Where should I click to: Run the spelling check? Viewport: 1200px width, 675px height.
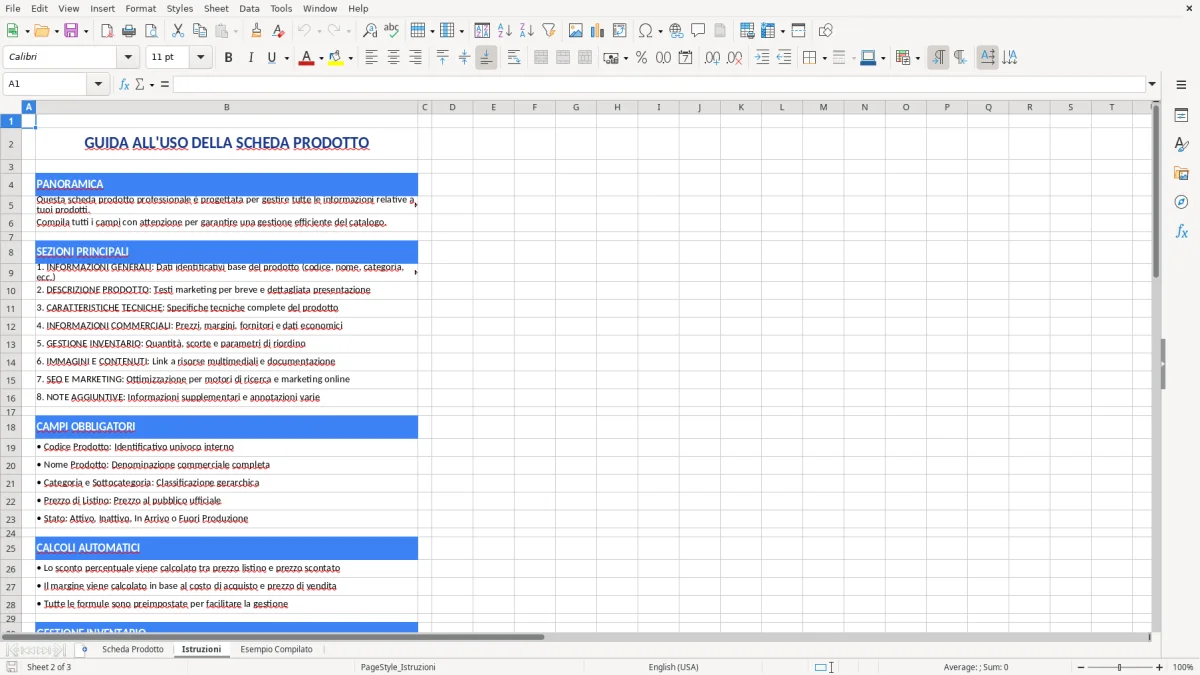392,31
